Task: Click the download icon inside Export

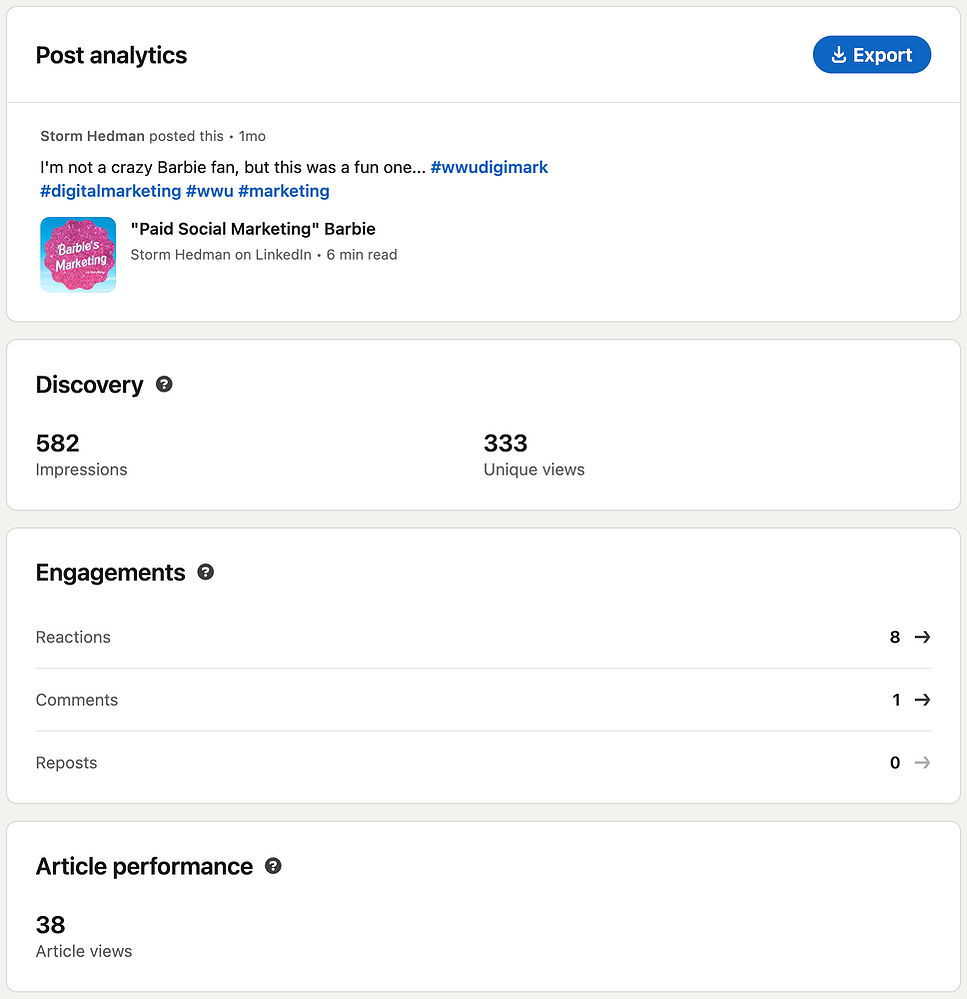Action: (x=839, y=55)
